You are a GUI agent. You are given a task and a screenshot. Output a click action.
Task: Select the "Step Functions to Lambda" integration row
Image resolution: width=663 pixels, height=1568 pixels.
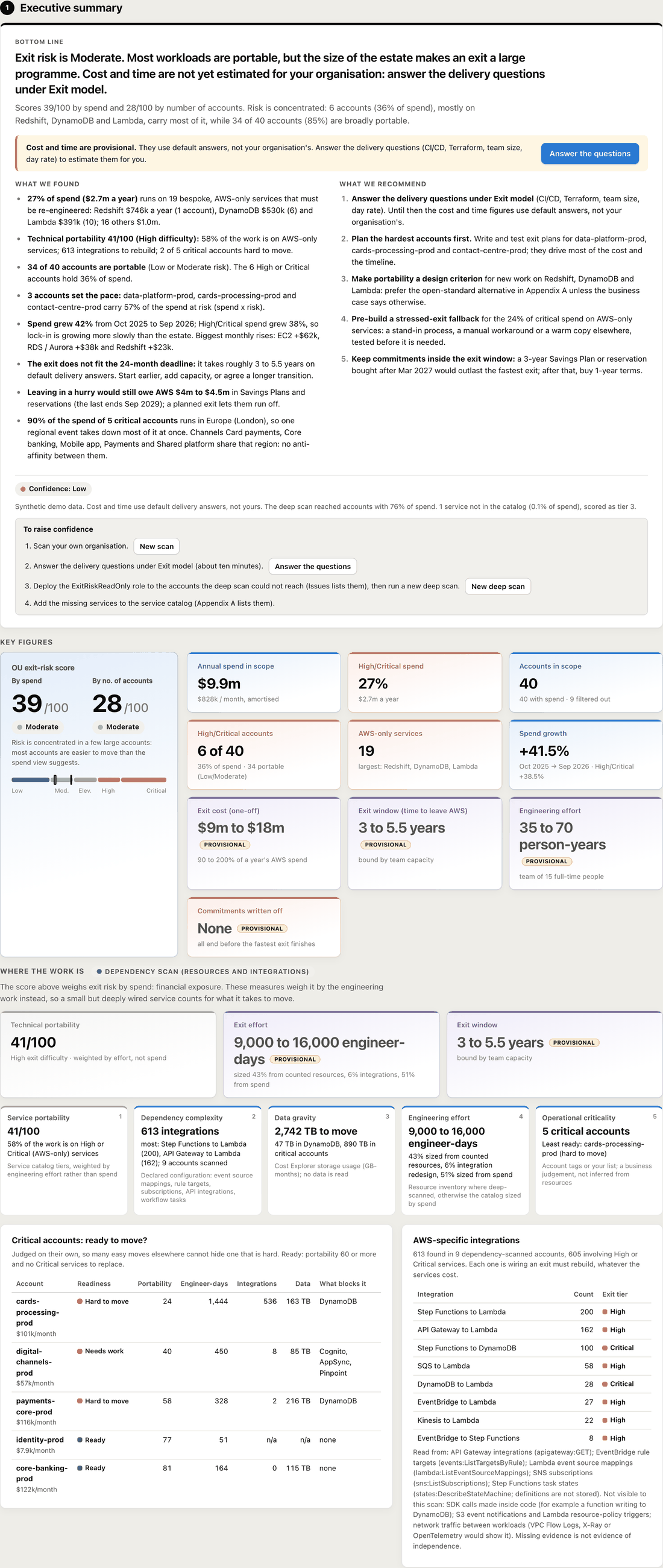point(532,1312)
